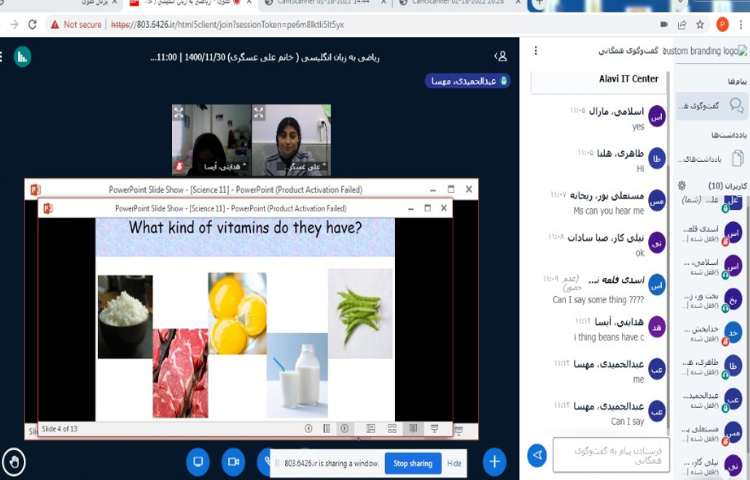Click the Not secure warning indicator
The image size is (750, 480).
point(77,24)
